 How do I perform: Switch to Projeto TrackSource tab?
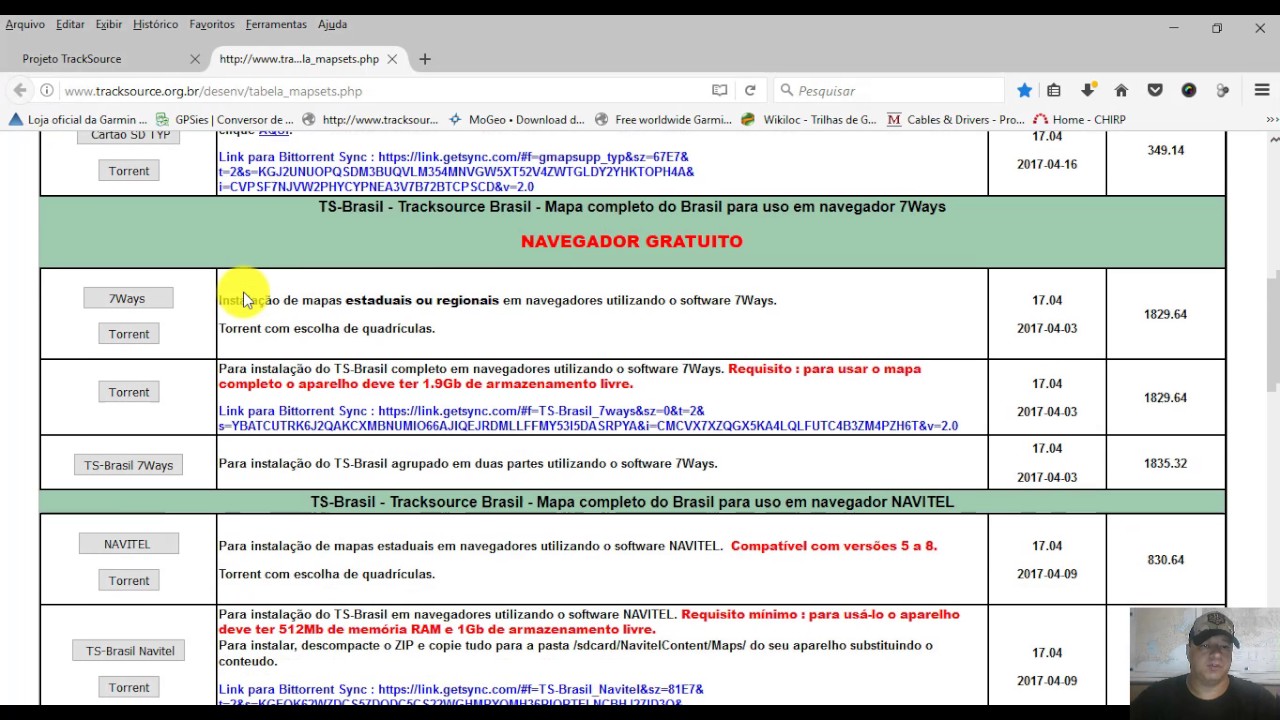(105, 59)
